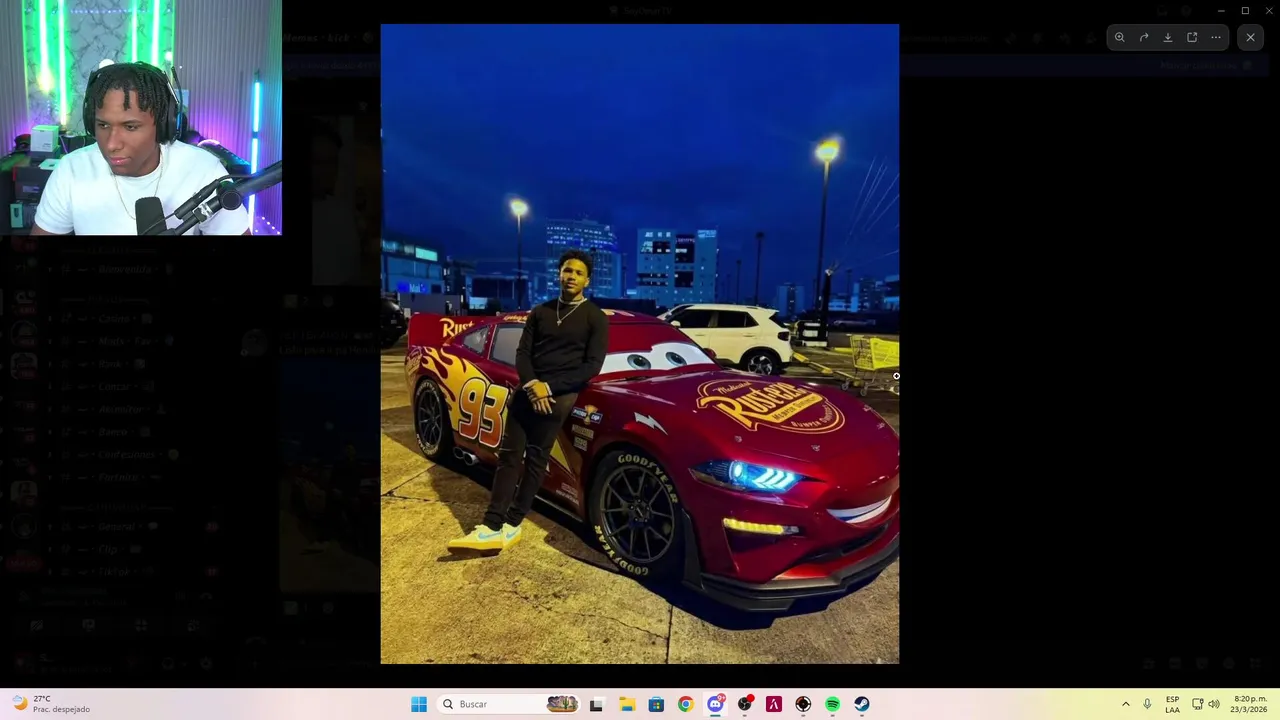Launch Microsoft Store from the taskbar
1280x720 pixels.
[x=656, y=704]
